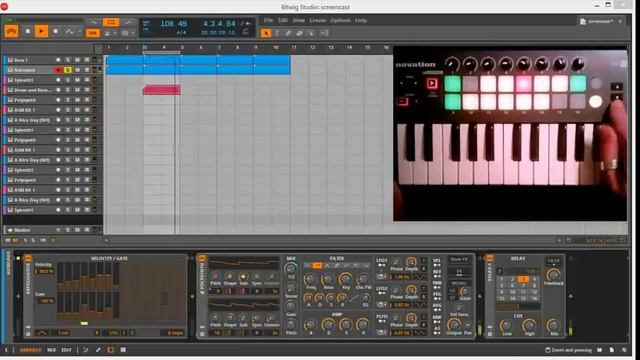
Task: Toggle the Delay device power button
Action: coord(489,258)
